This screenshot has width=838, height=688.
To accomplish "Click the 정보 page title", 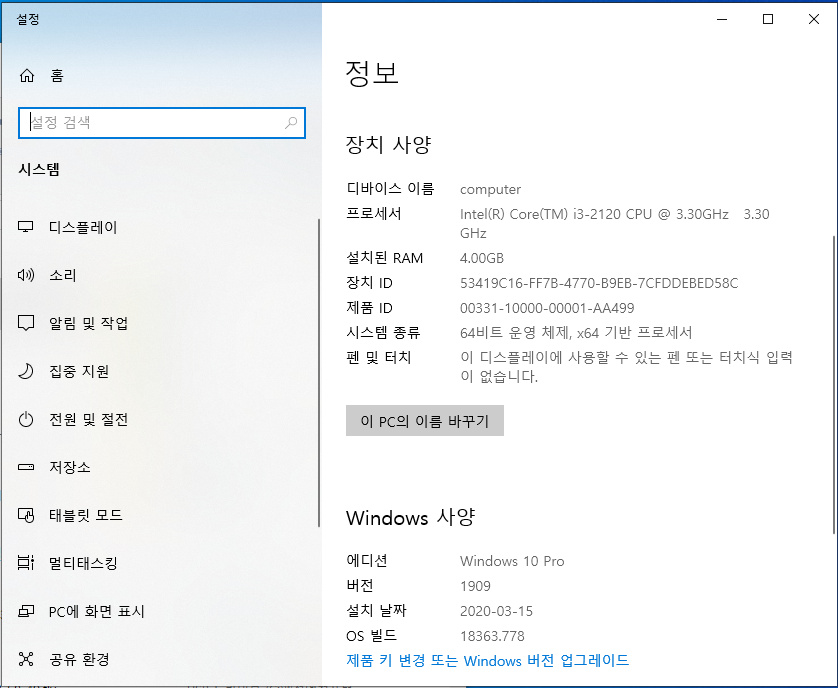I will tap(372, 73).
